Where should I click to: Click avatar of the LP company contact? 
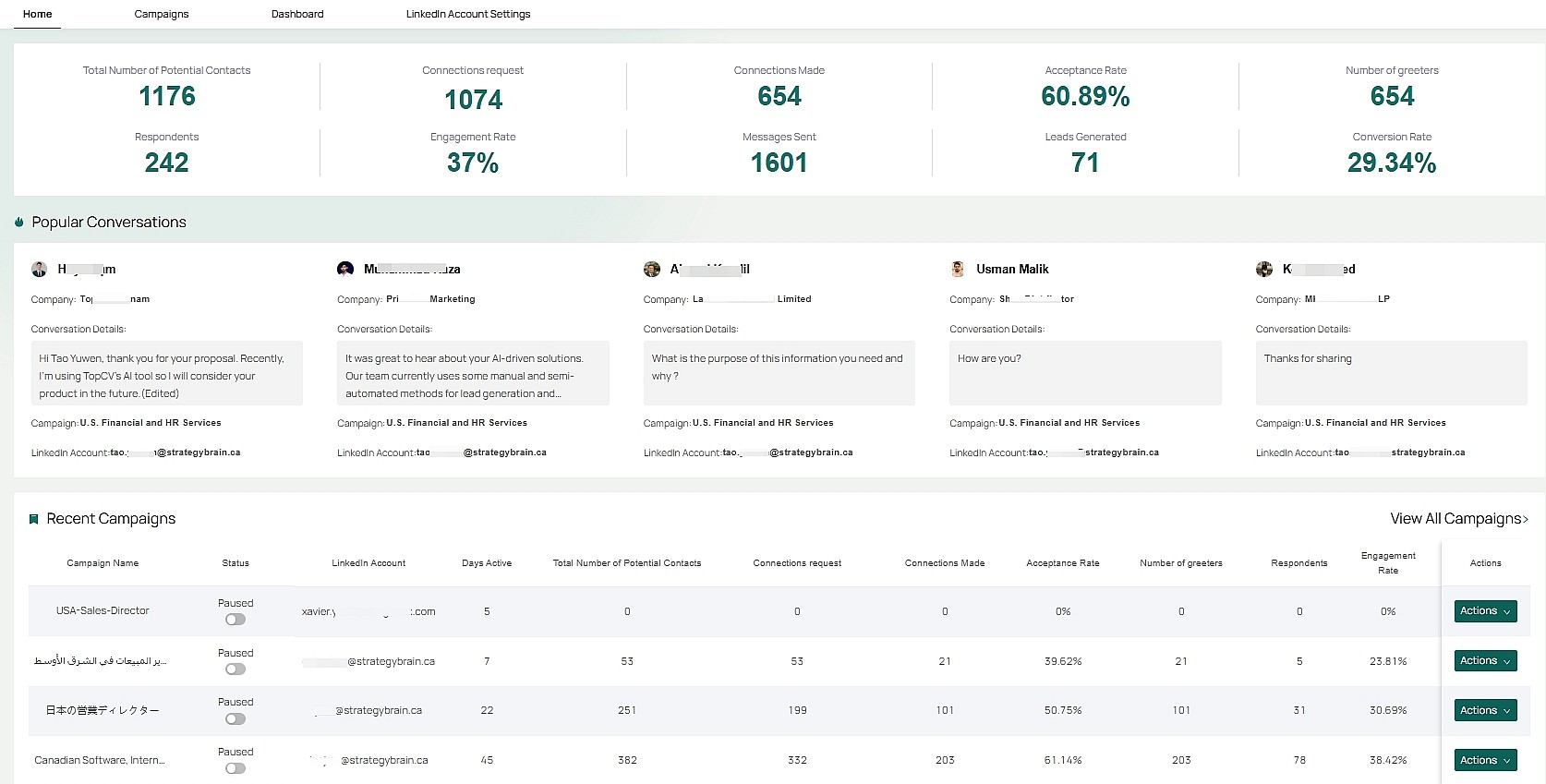click(x=1264, y=269)
